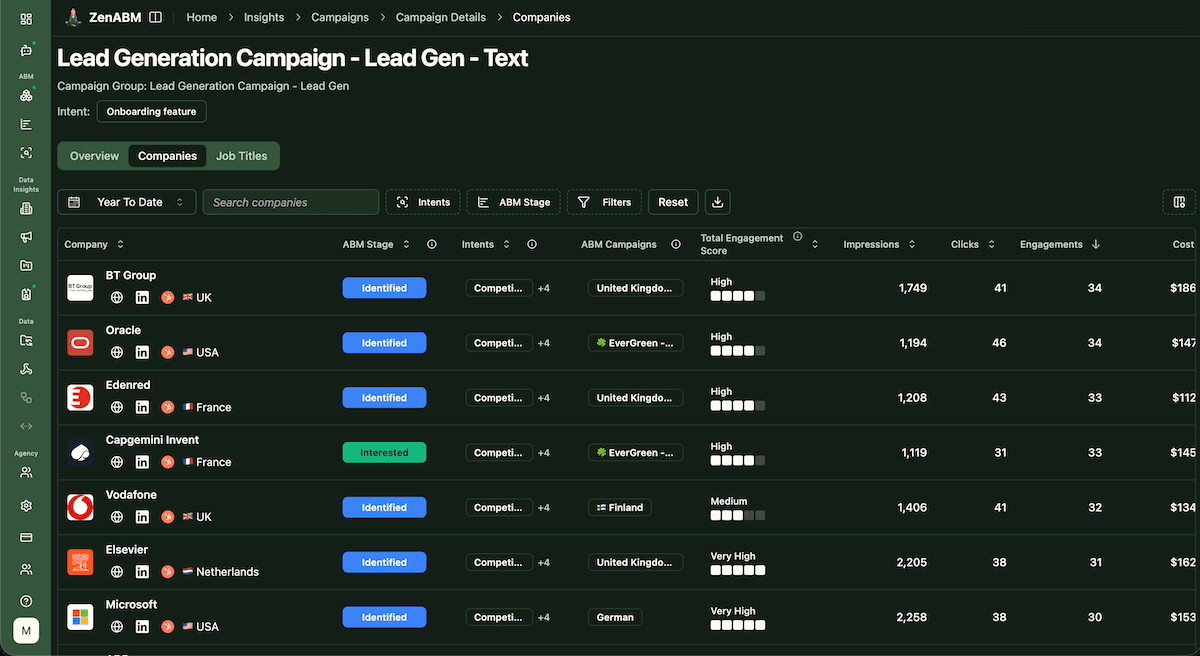Open the Year To Date date range dropdown
The height and width of the screenshot is (656, 1200).
pos(126,201)
